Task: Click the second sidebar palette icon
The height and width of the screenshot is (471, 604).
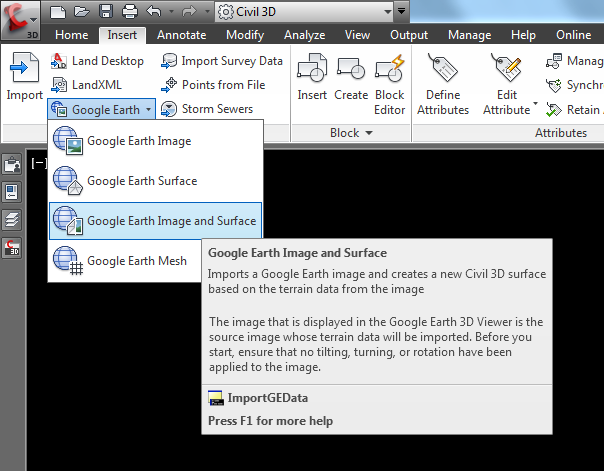Action: tap(12, 192)
